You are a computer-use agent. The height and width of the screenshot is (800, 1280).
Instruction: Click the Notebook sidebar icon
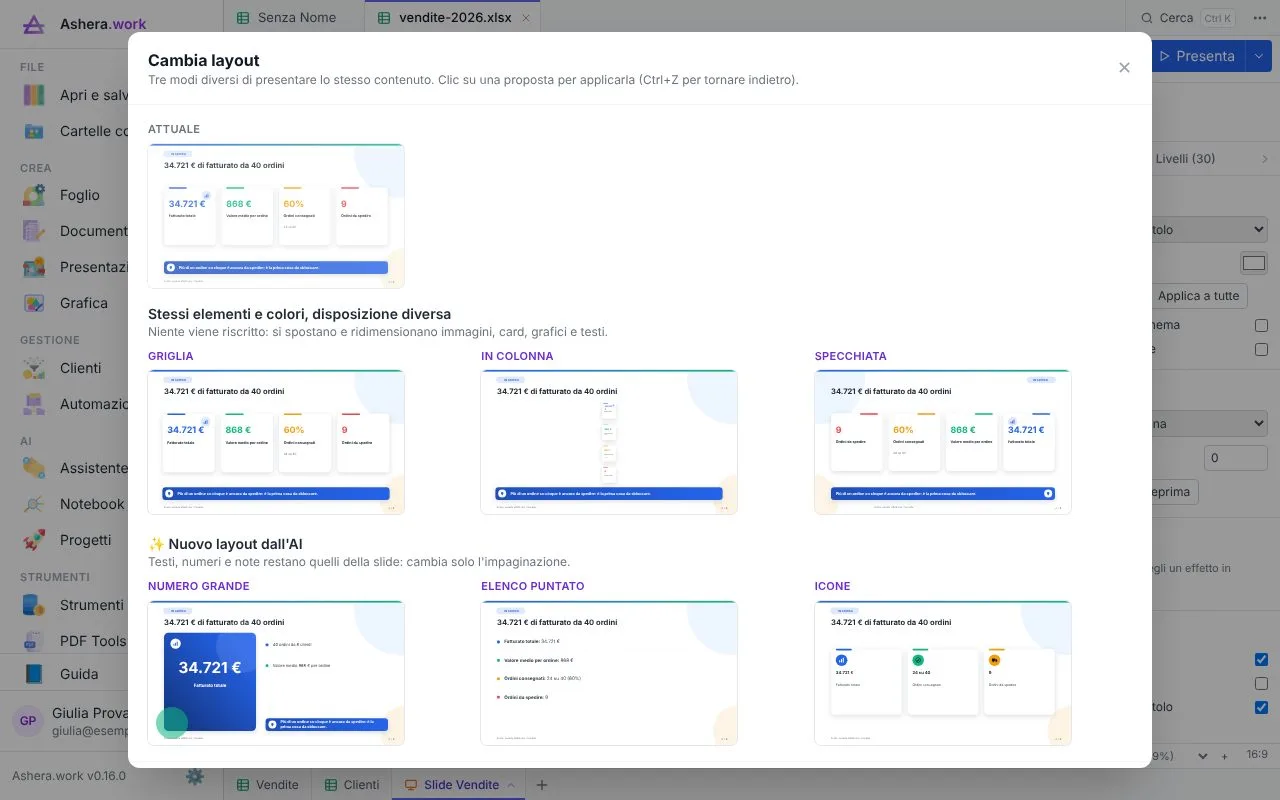click(34, 504)
